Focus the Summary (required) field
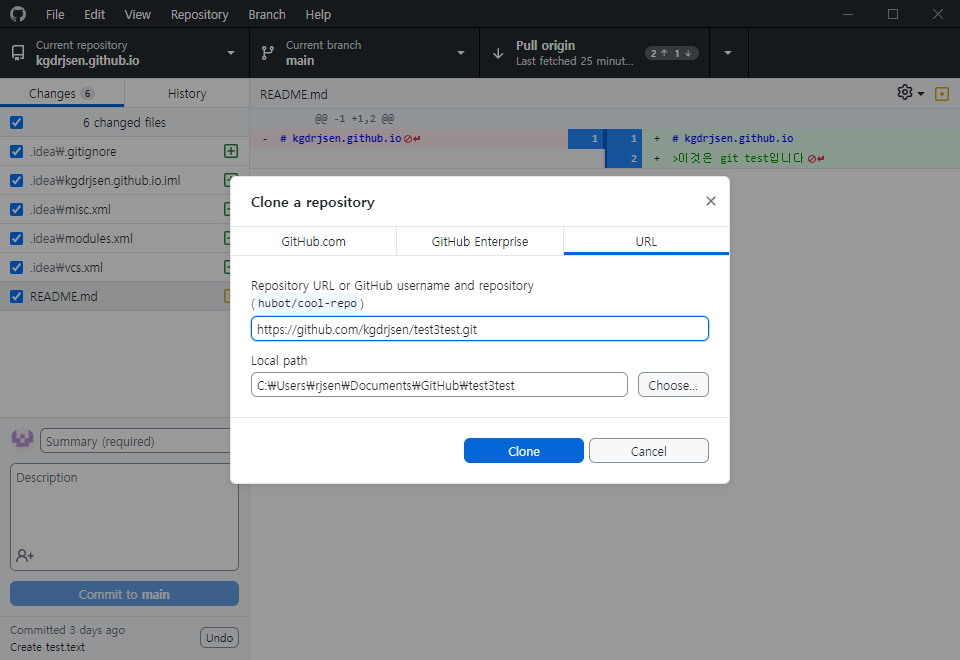 click(x=136, y=441)
